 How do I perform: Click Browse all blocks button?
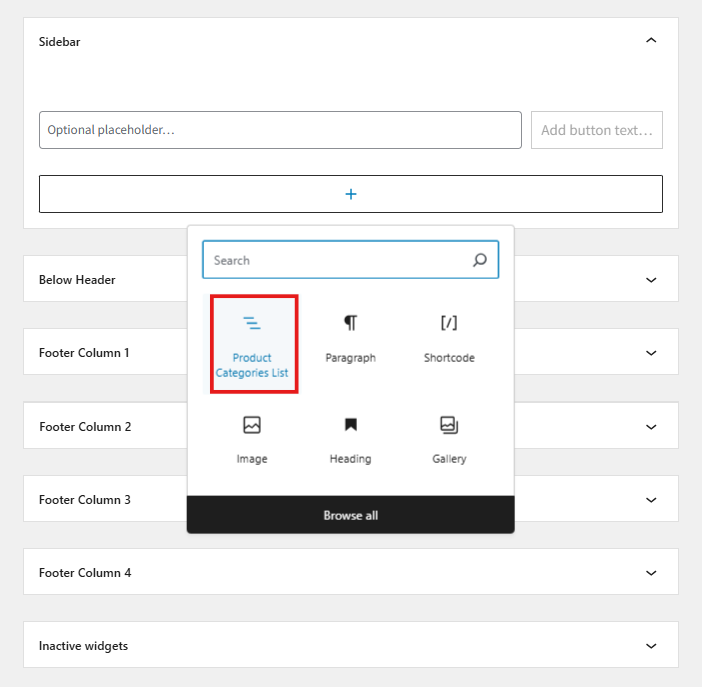(x=350, y=515)
